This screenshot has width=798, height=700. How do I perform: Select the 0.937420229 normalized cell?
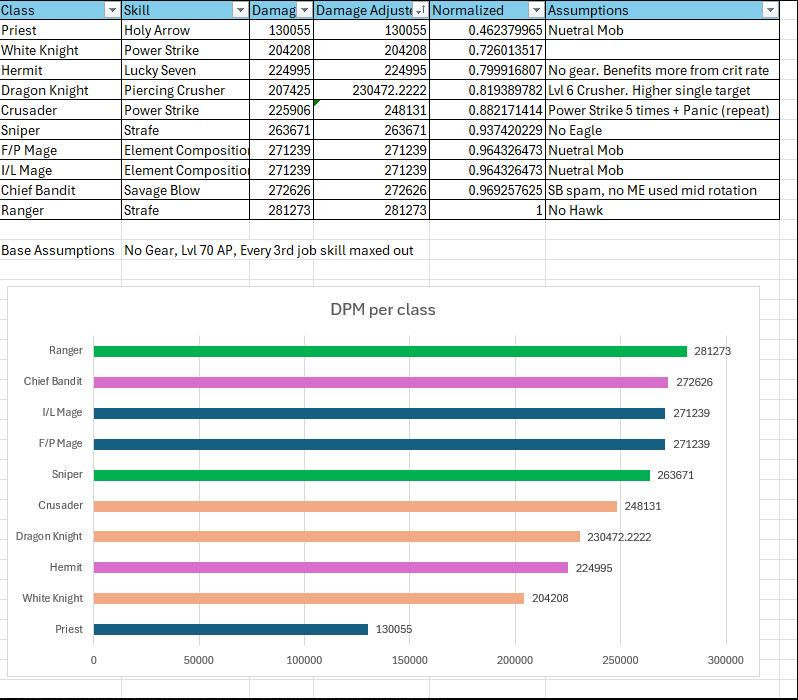pyautogui.click(x=488, y=130)
